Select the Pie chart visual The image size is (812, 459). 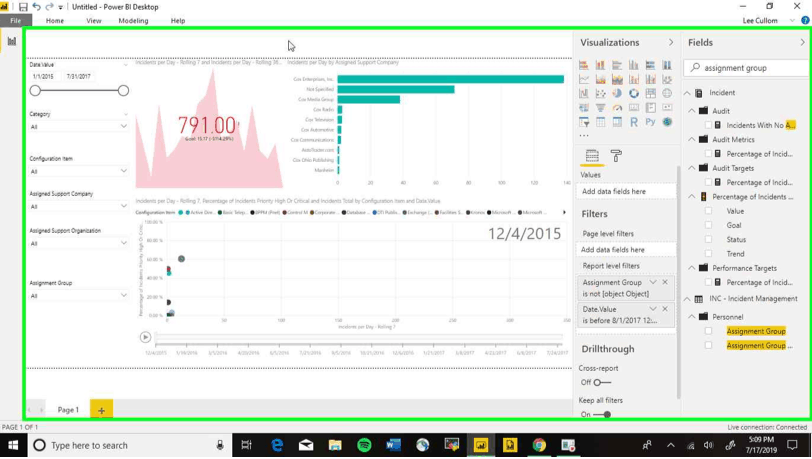point(617,93)
